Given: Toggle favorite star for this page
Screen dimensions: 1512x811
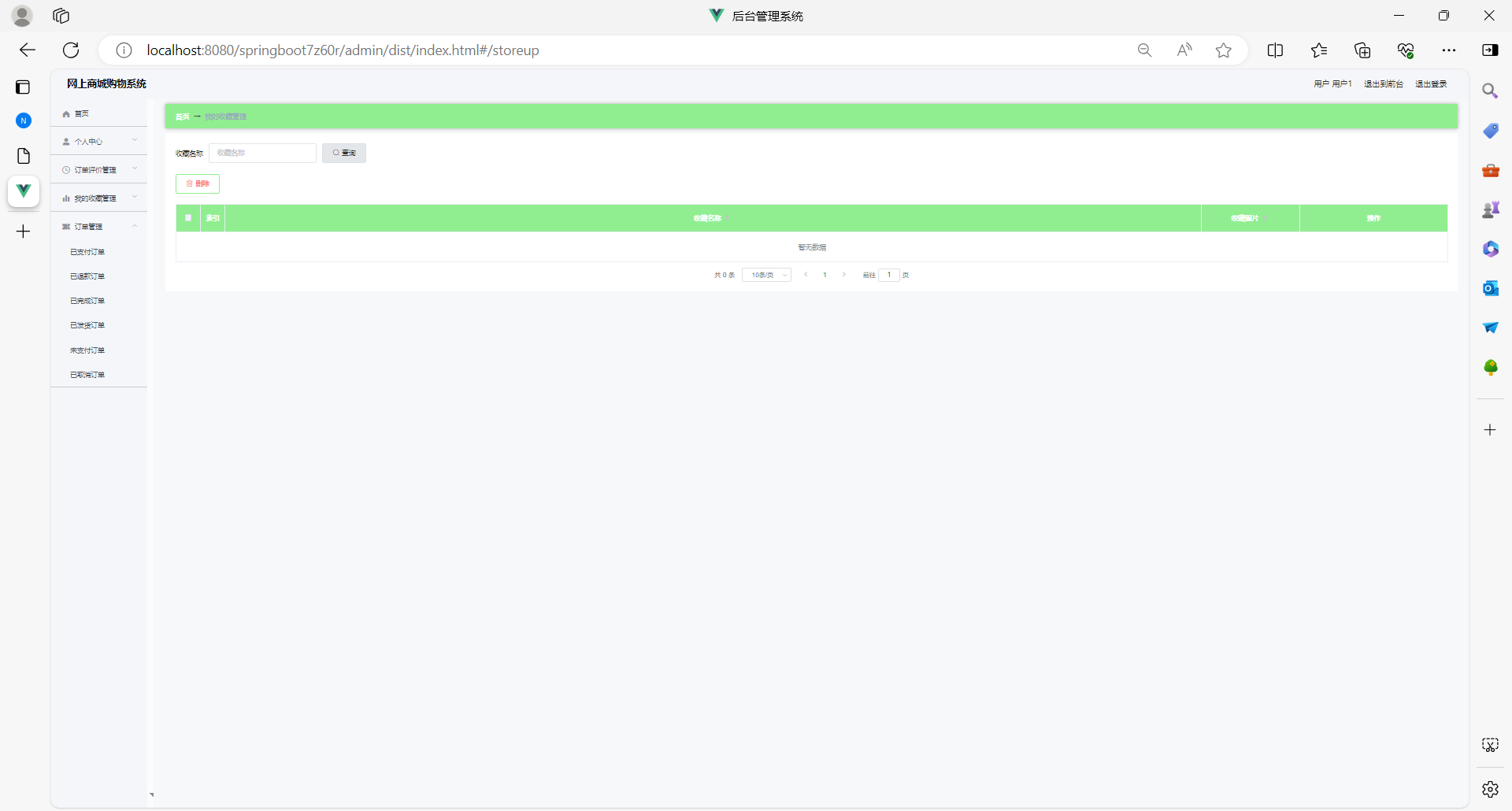Looking at the screenshot, I should (x=1224, y=50).
